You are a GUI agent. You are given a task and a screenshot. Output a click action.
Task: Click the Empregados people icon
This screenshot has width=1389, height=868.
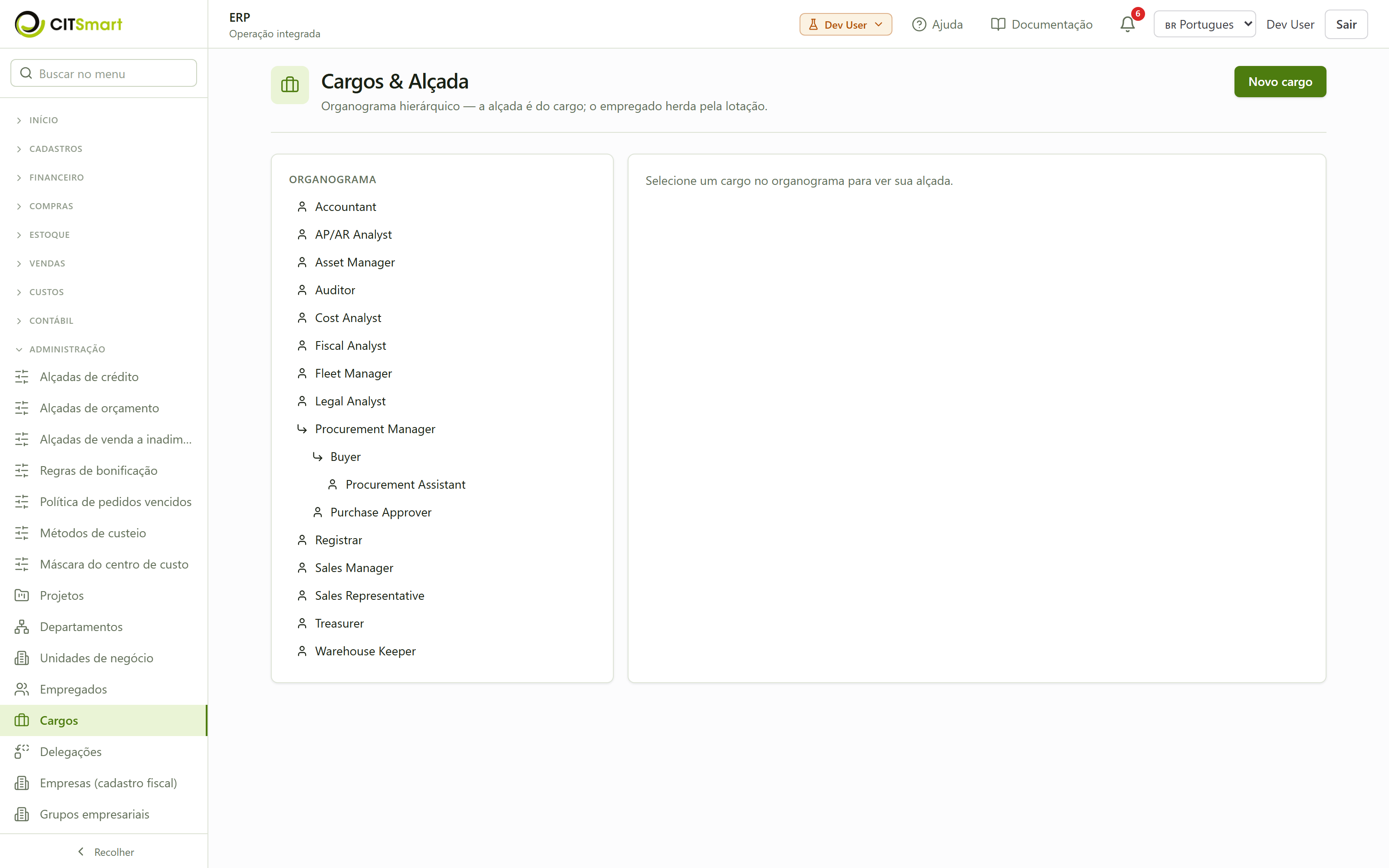tap(22, 689)
